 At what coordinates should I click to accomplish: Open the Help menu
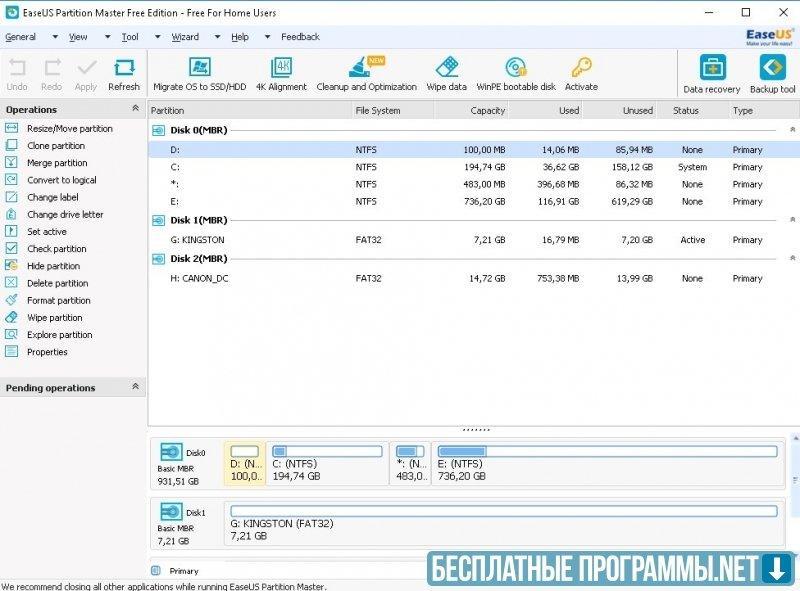pyautogui.click(x=240, y=37)
